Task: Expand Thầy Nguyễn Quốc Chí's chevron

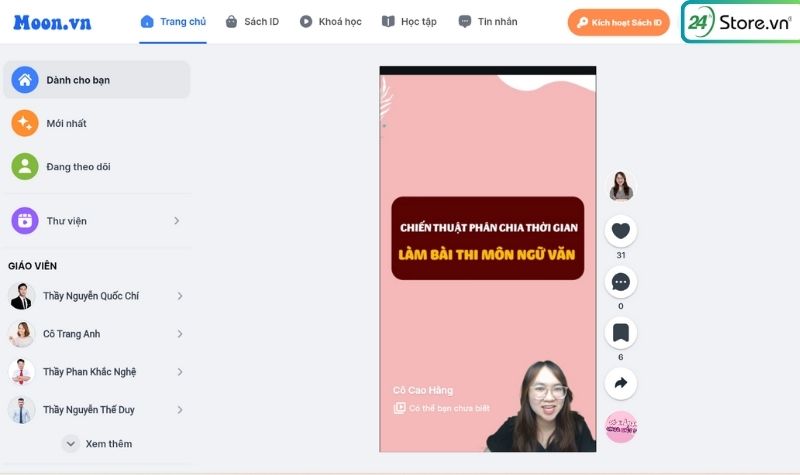Action: pyautogui.click(x=180, y=296)
